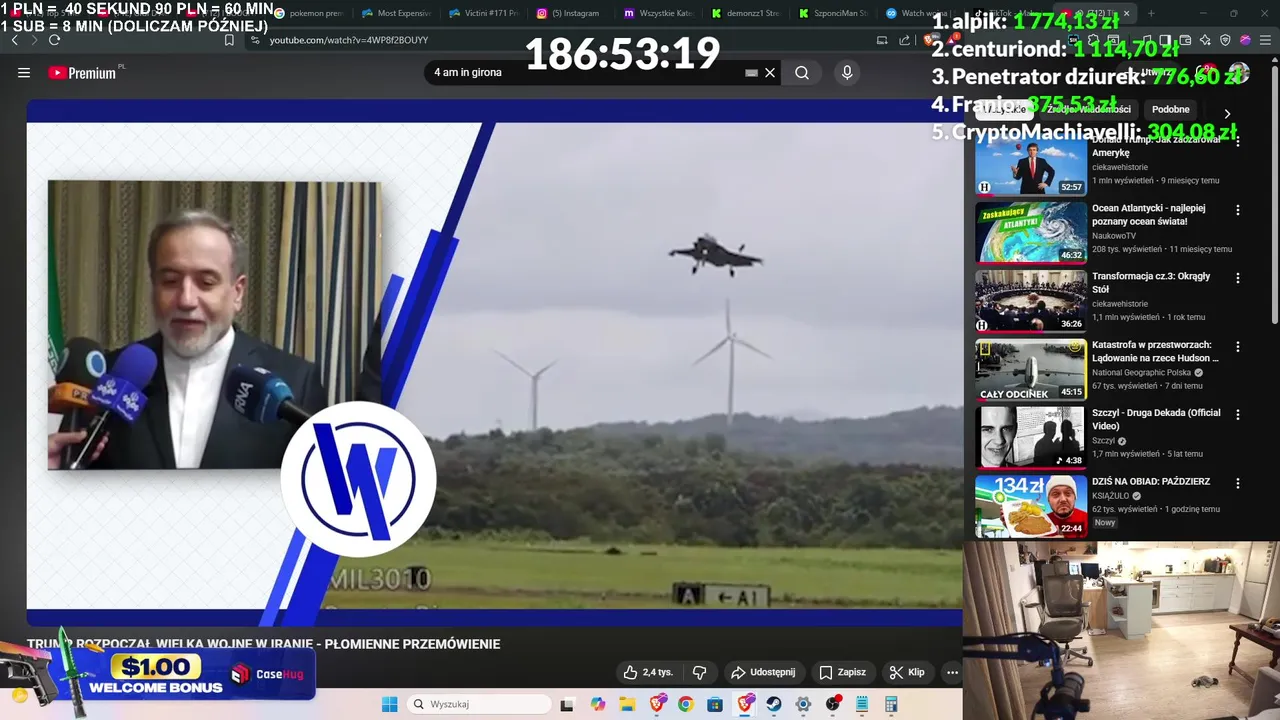Switch to the Most Expensiv browser tab
The width and height of the screenshot is (1280, 720).
pos(396,13)
